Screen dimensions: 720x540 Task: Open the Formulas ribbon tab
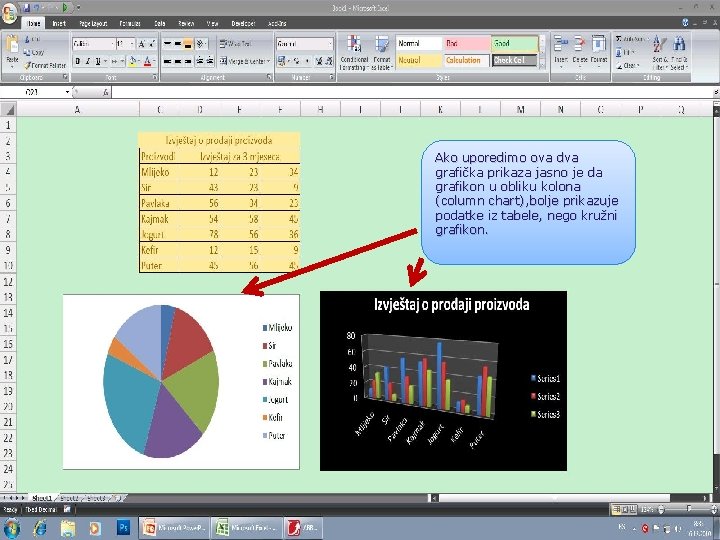pyautogui.click(x=130, y=23)
